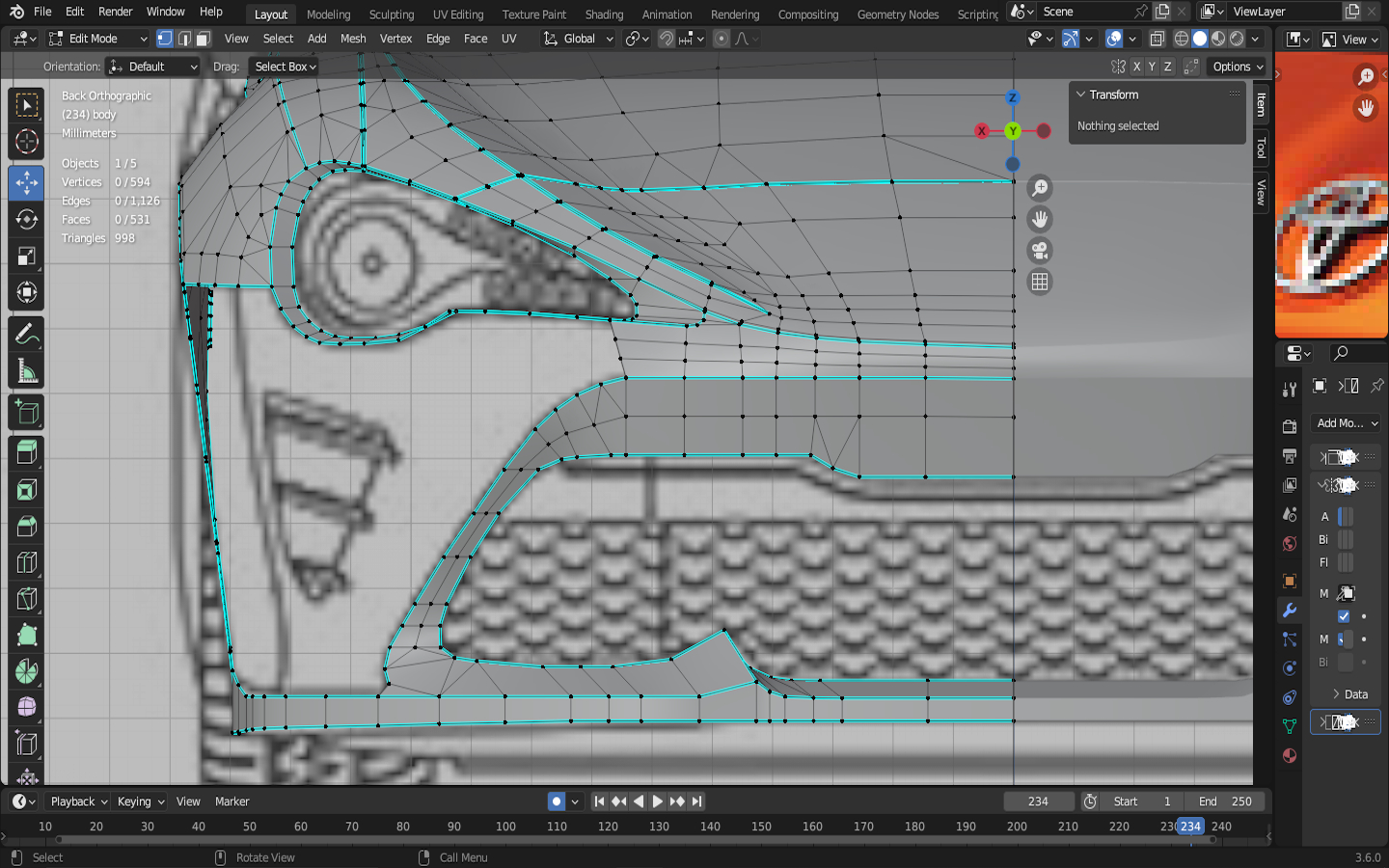Open the World properties tab
1389x868 pixels.
[x=1290, y=544]
